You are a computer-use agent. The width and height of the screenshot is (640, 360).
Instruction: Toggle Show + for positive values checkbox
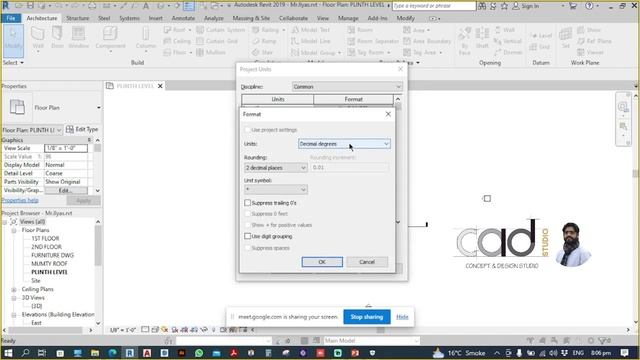tap(247, 225)
